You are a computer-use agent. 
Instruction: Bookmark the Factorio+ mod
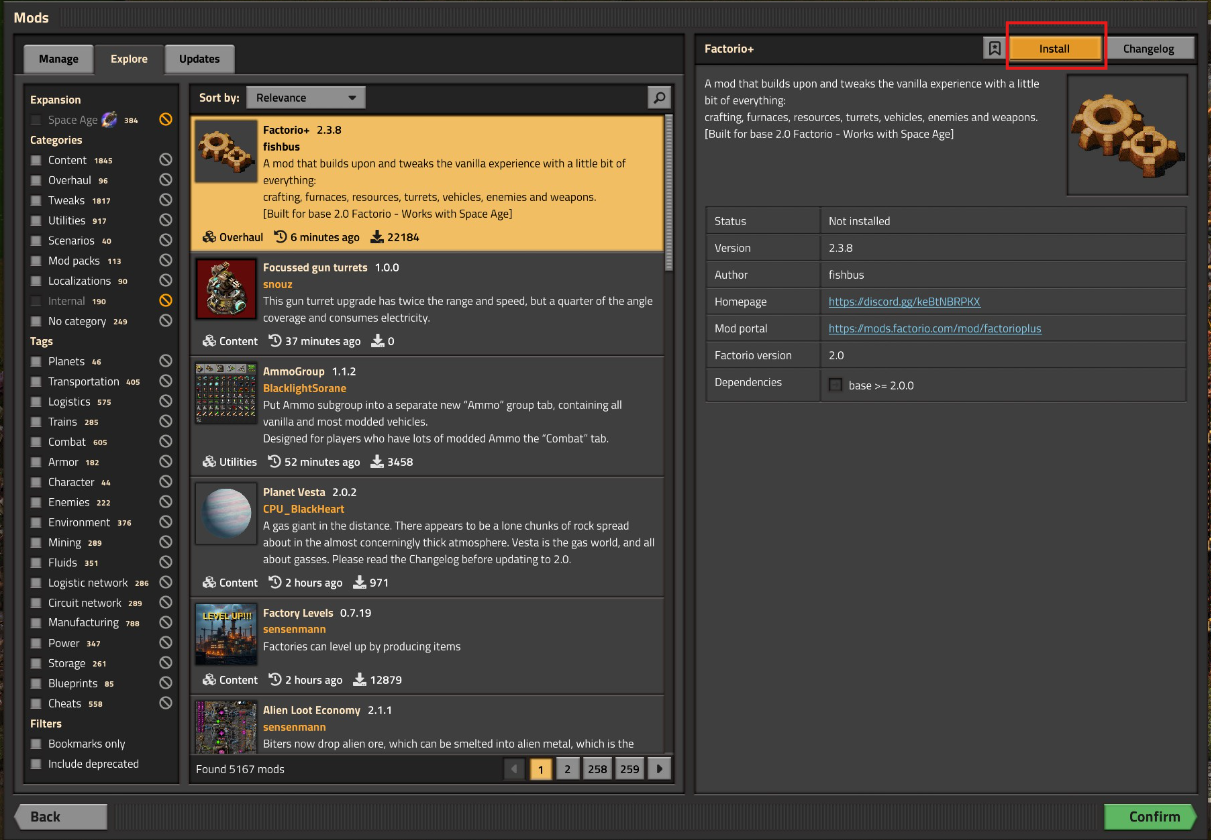tap(994, 48)
